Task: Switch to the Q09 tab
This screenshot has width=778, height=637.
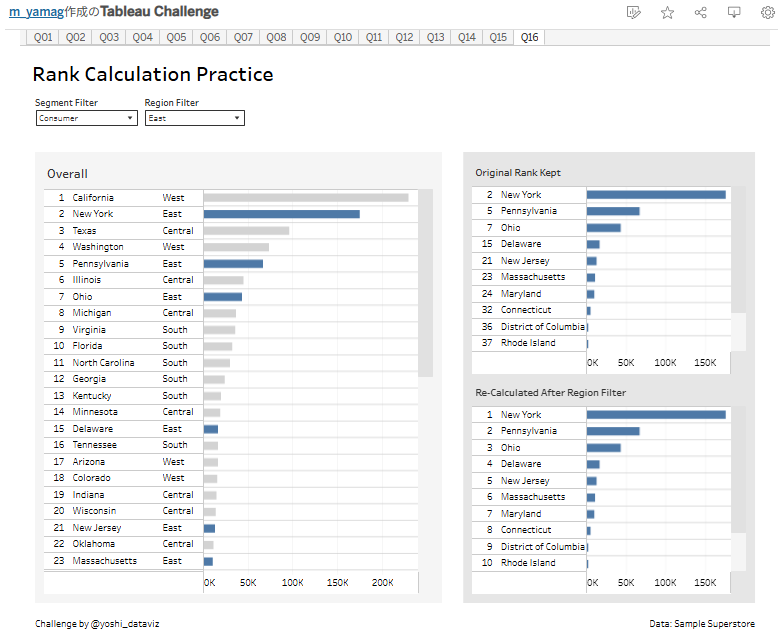Action: click(x=310, y=37)
